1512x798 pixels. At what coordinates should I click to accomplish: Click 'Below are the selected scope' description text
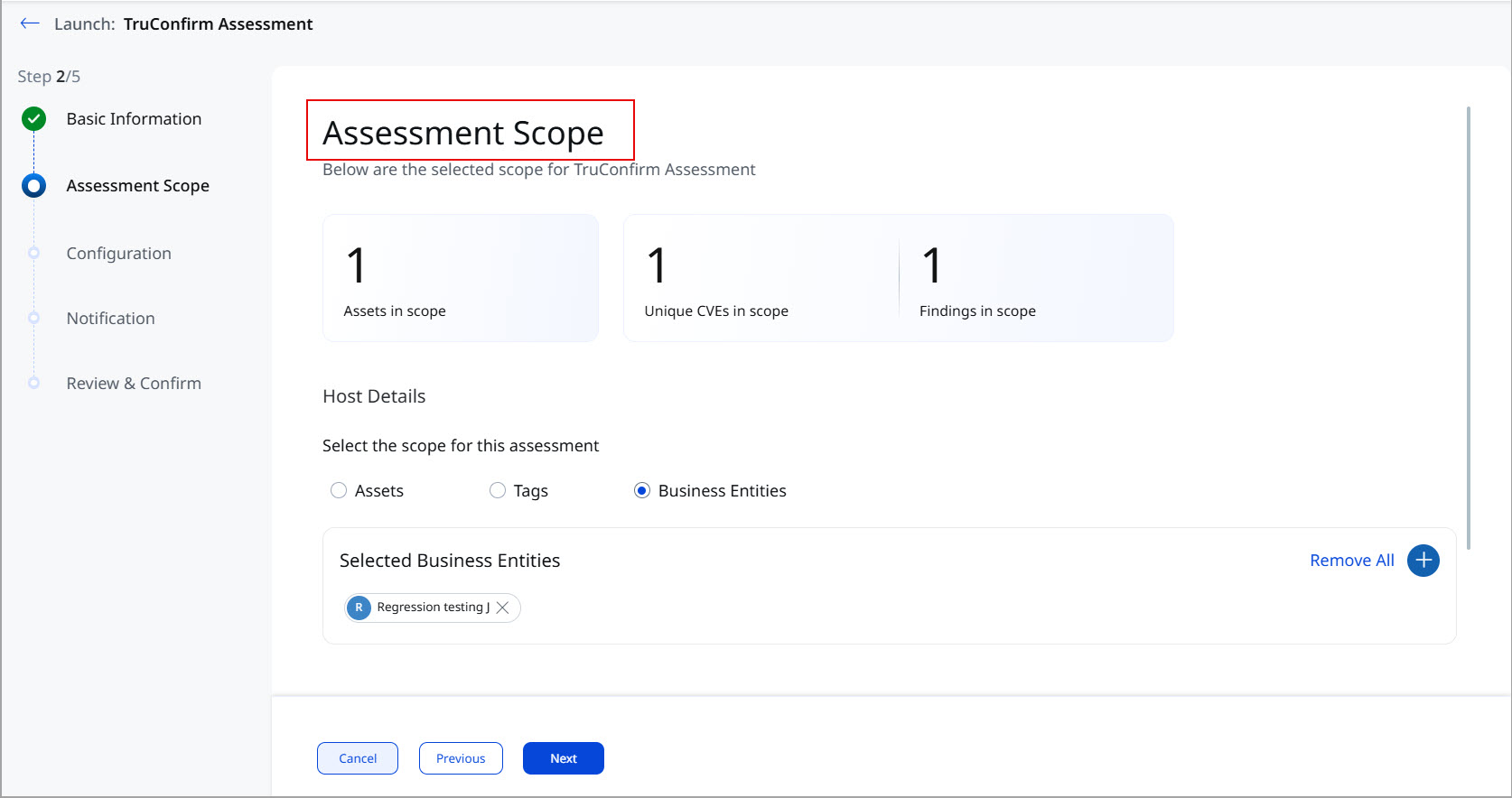[539, 170]
